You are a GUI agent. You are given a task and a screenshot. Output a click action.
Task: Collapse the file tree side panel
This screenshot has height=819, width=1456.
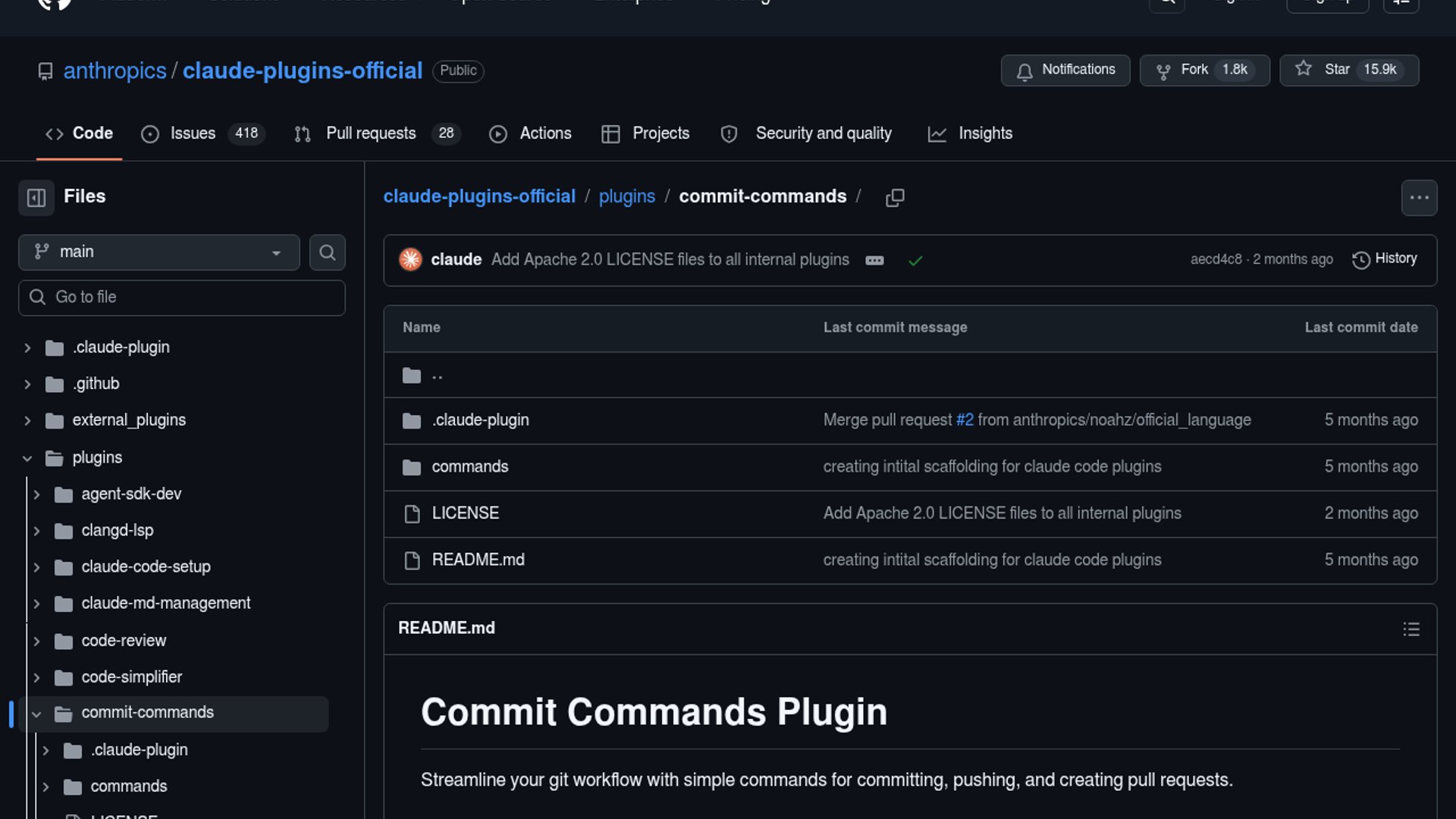pos(36,198)
